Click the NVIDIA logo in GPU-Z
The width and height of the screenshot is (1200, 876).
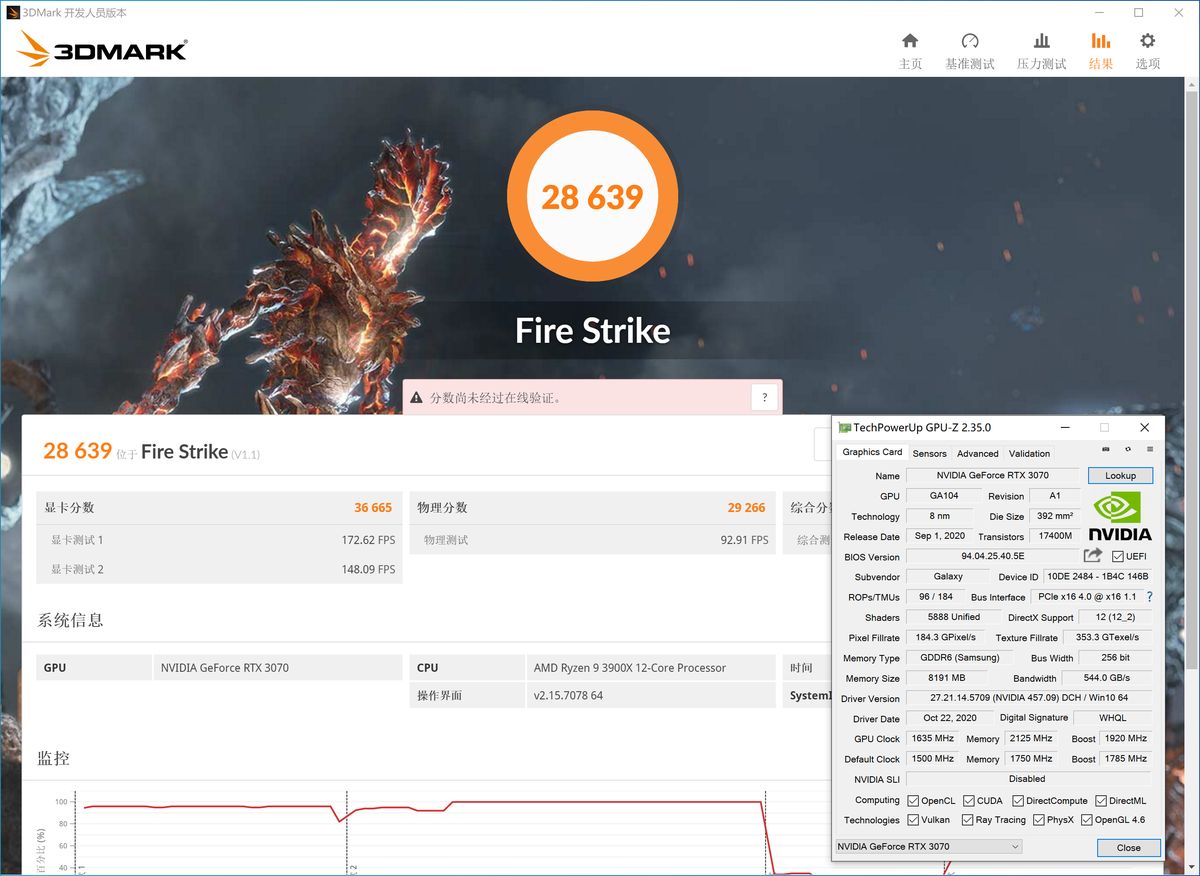(1120, 515)
